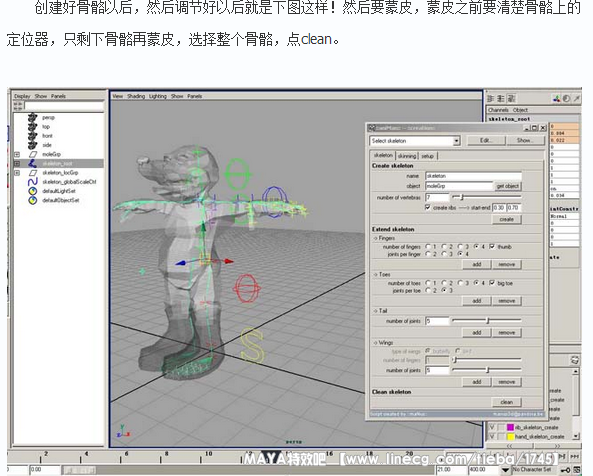This screenshot has width=593, height=476.
Task: Switch to the skinning tab
Action: (407, 156)
